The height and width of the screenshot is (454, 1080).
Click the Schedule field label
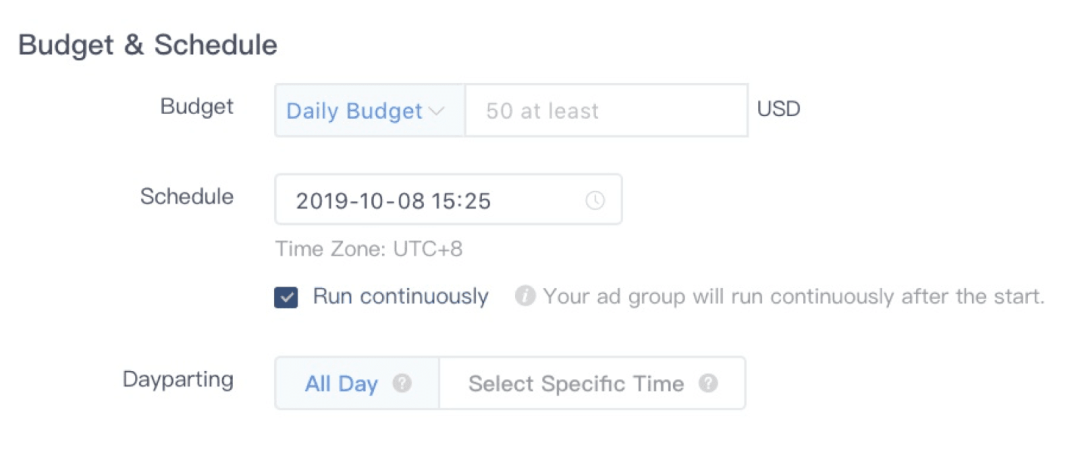(187, 197)
